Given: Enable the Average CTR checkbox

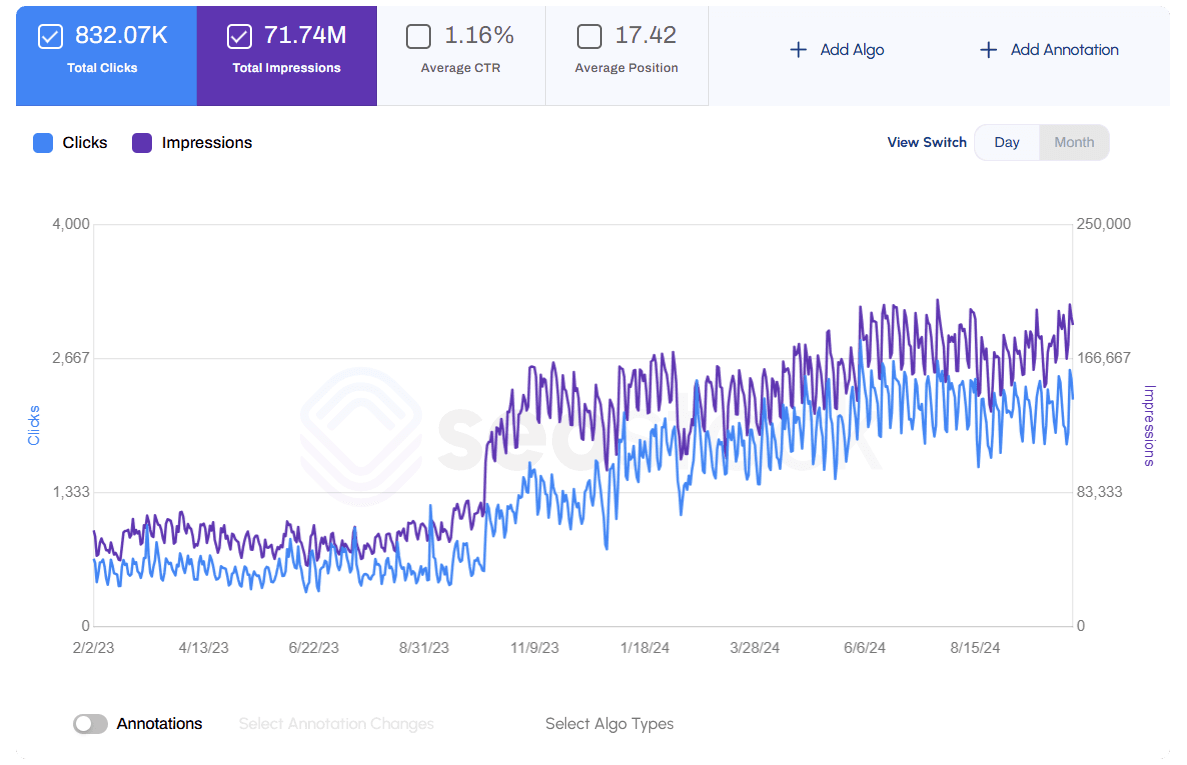Looking at the screenshot, I should click(x=419, y=36).
